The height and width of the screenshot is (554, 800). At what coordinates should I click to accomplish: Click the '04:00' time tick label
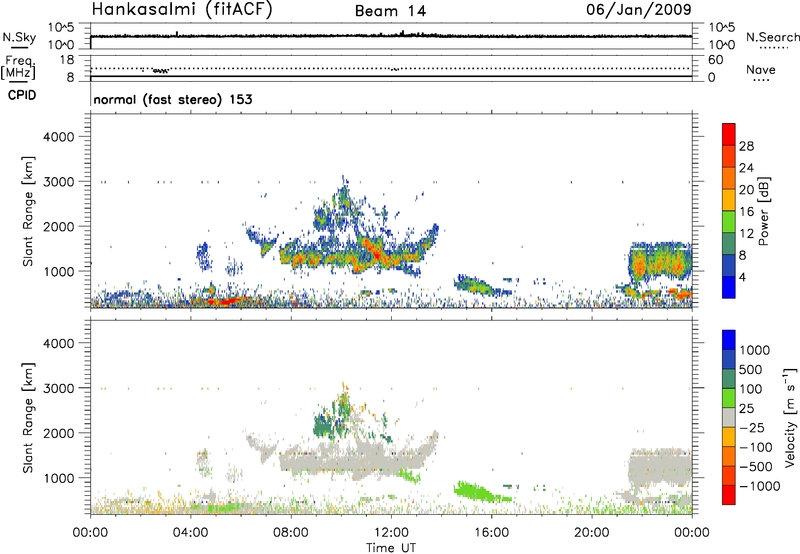(191, 533)
